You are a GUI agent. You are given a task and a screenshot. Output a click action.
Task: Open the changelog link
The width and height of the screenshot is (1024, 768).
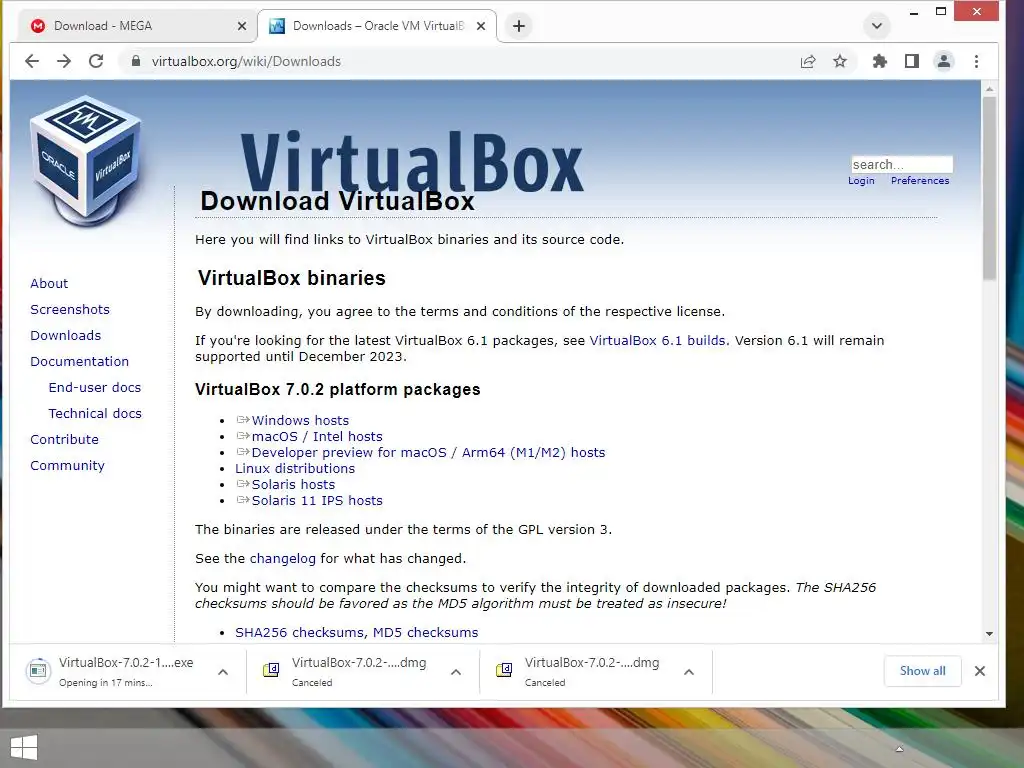[282, 558]
